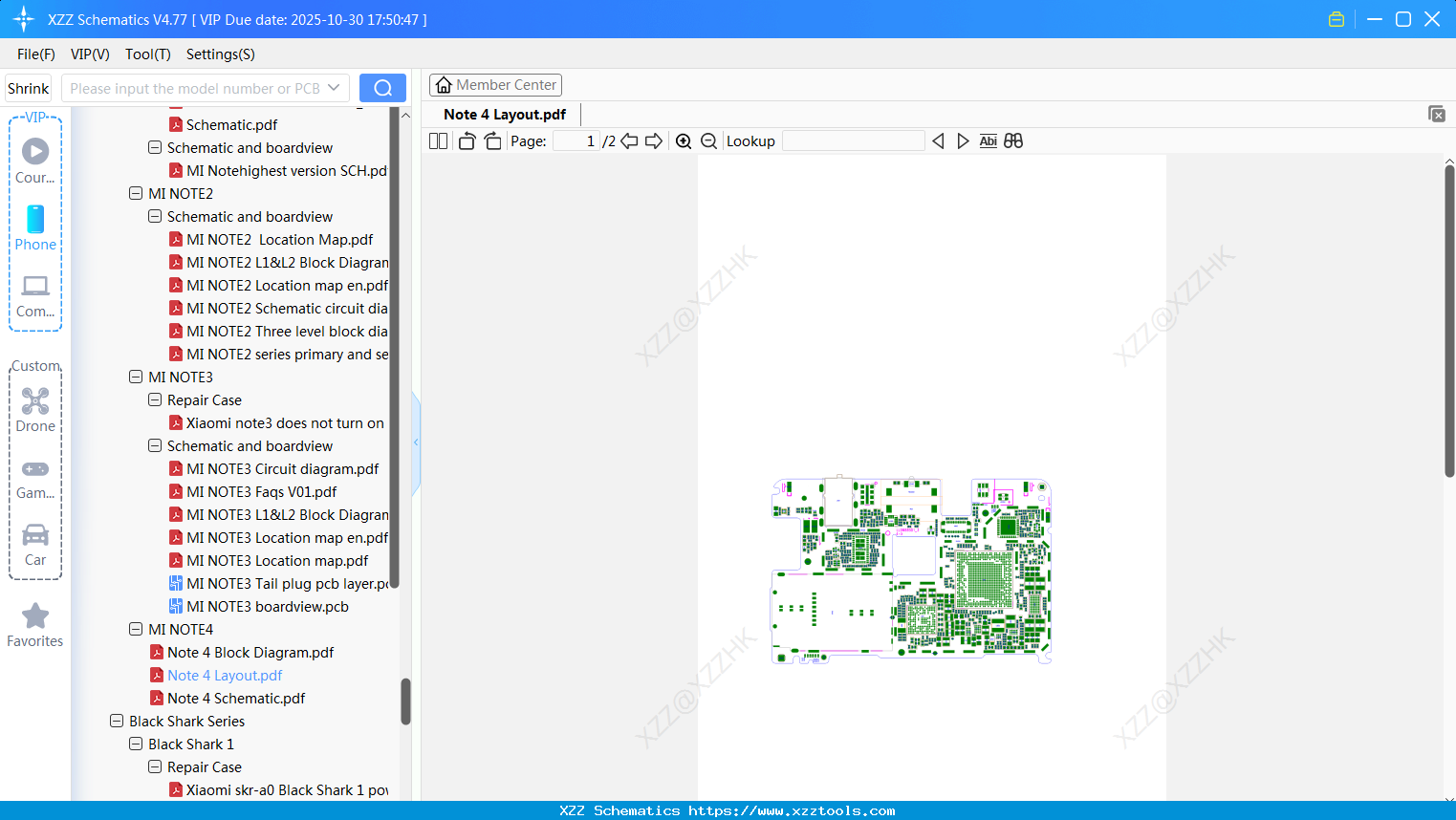Open the Courses section in sidebar

click(x=35, y=161)
